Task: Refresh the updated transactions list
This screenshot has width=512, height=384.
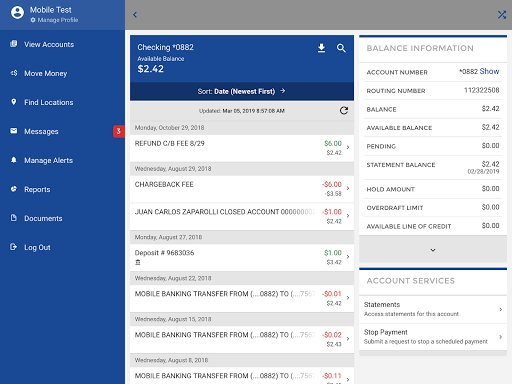Action: tap(344, 111)
